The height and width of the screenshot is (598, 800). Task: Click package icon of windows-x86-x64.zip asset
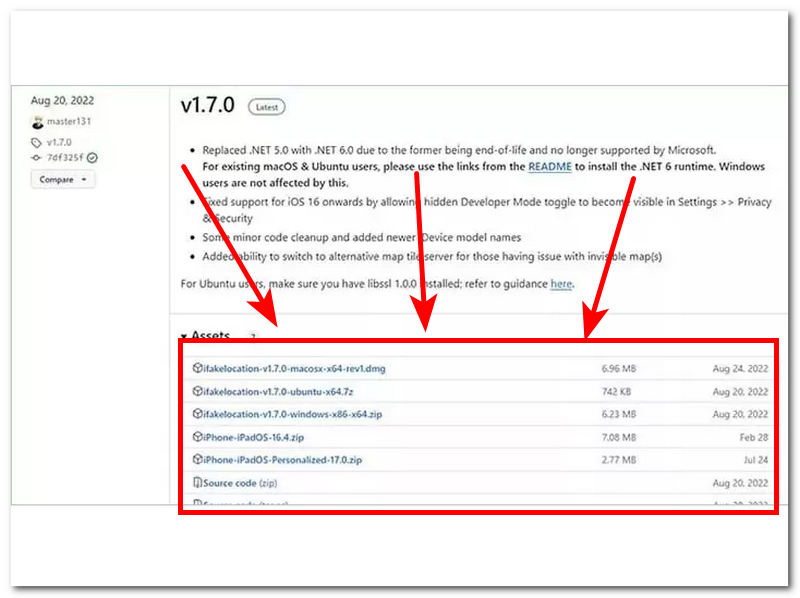point(197,414)
